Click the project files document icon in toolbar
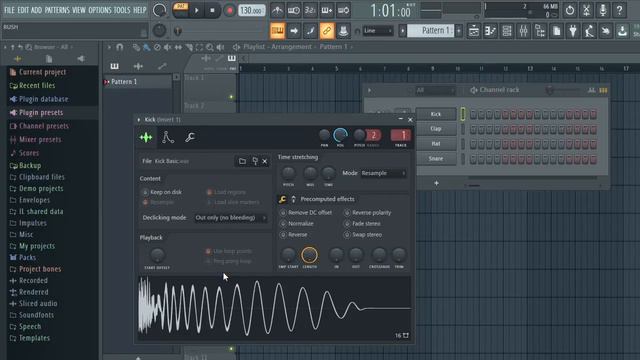 click(556, 31)
